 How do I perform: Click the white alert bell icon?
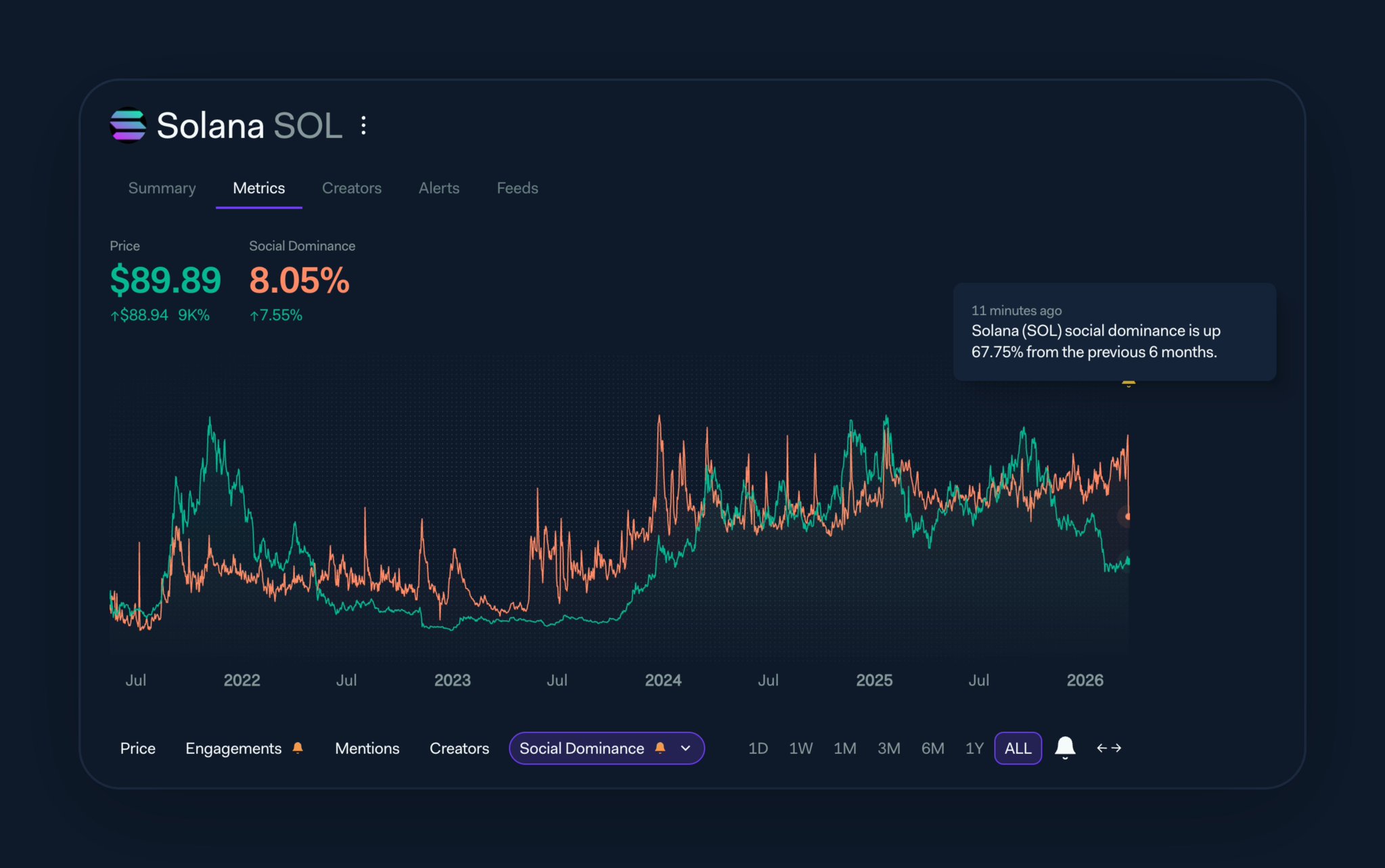click(x=1065, y=747)
